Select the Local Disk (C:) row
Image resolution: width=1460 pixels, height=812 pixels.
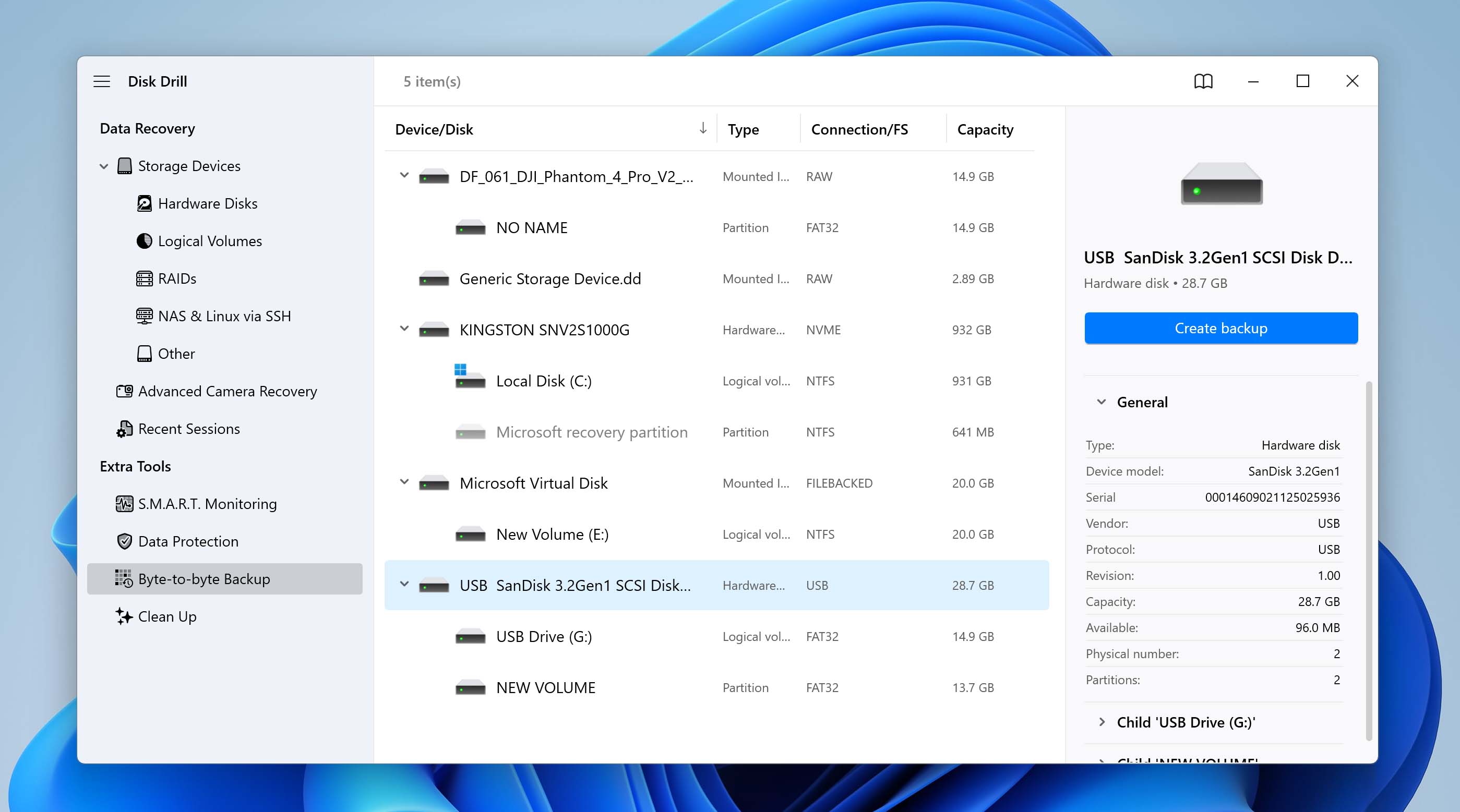click(x=716, y=381)
